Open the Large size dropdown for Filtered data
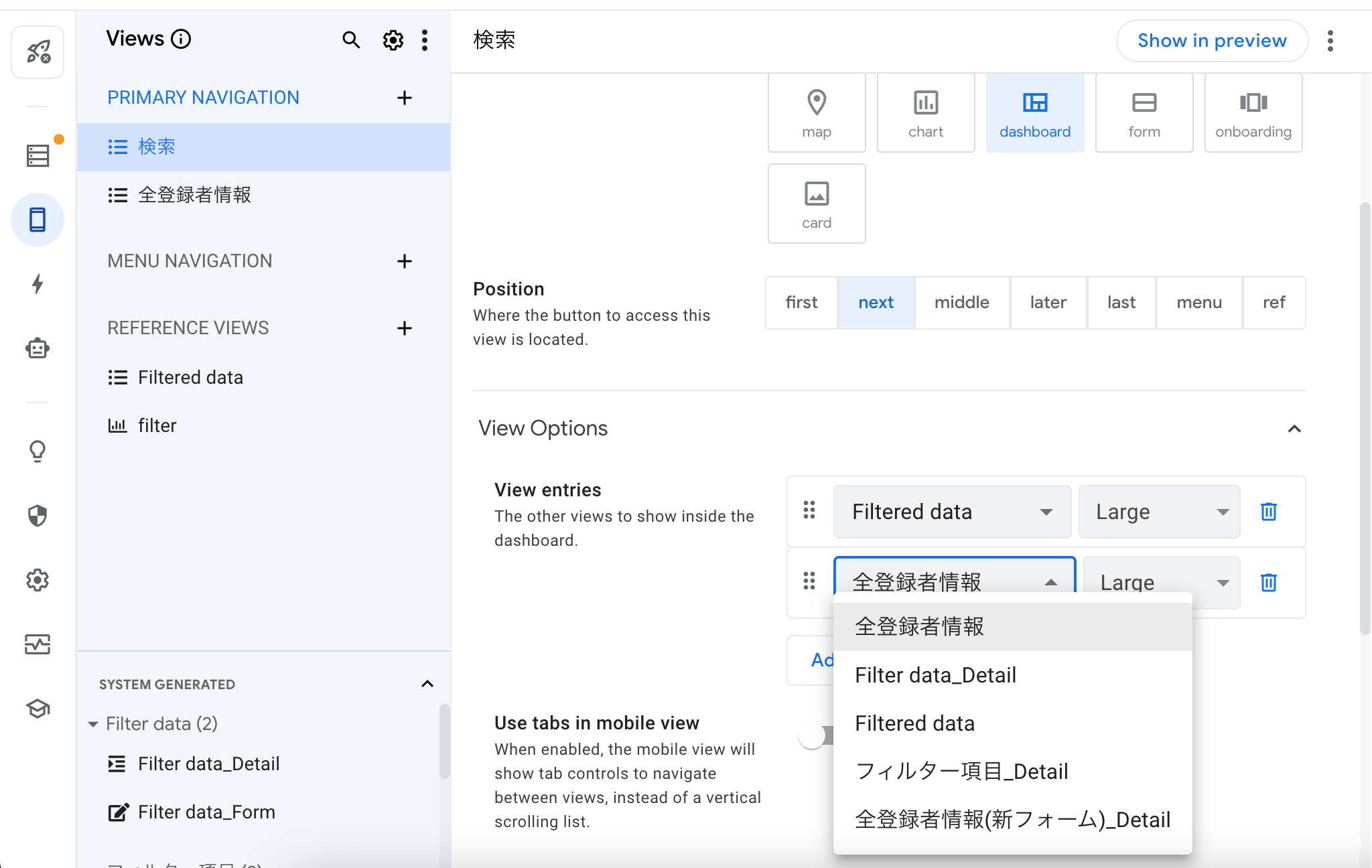The image size is (1372, 868). [x=1159, y=512]
